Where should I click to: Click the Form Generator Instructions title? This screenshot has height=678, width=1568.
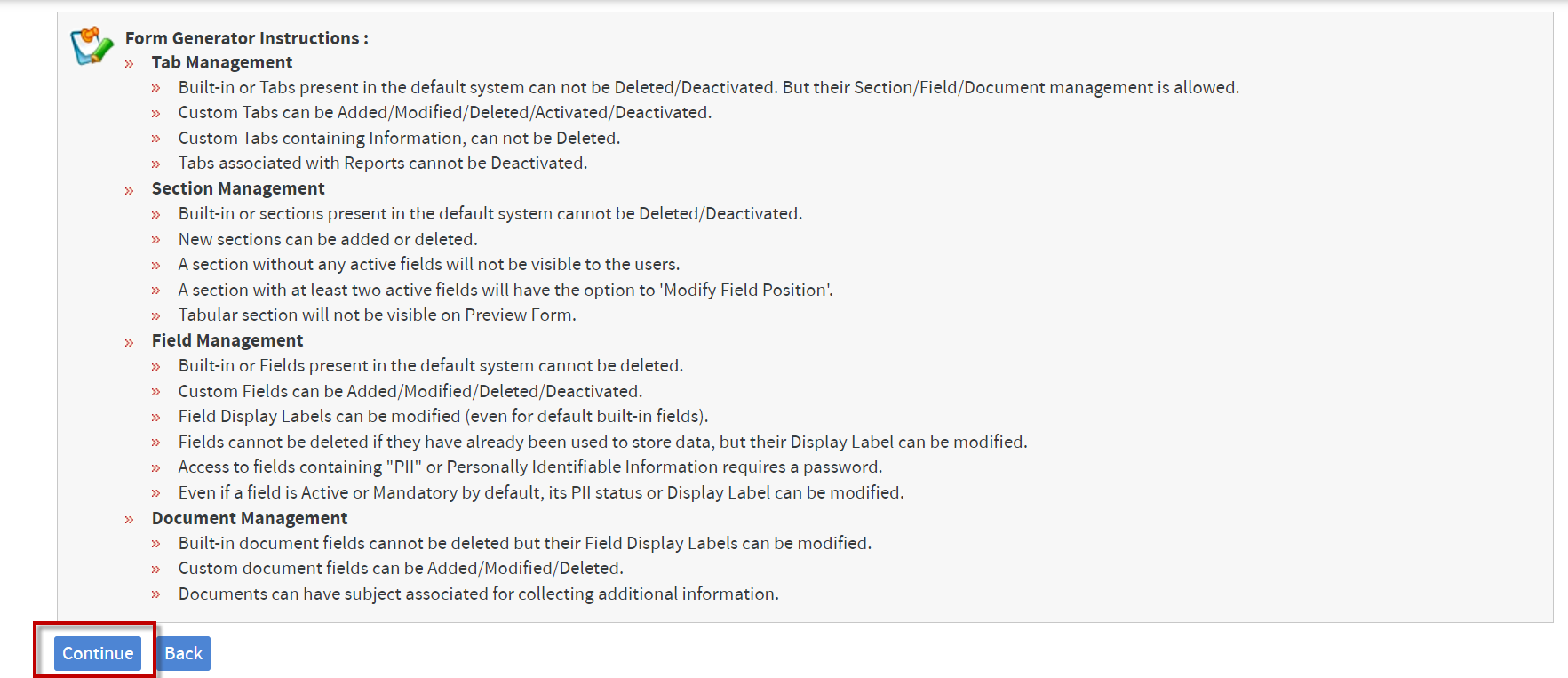point(247,38)
